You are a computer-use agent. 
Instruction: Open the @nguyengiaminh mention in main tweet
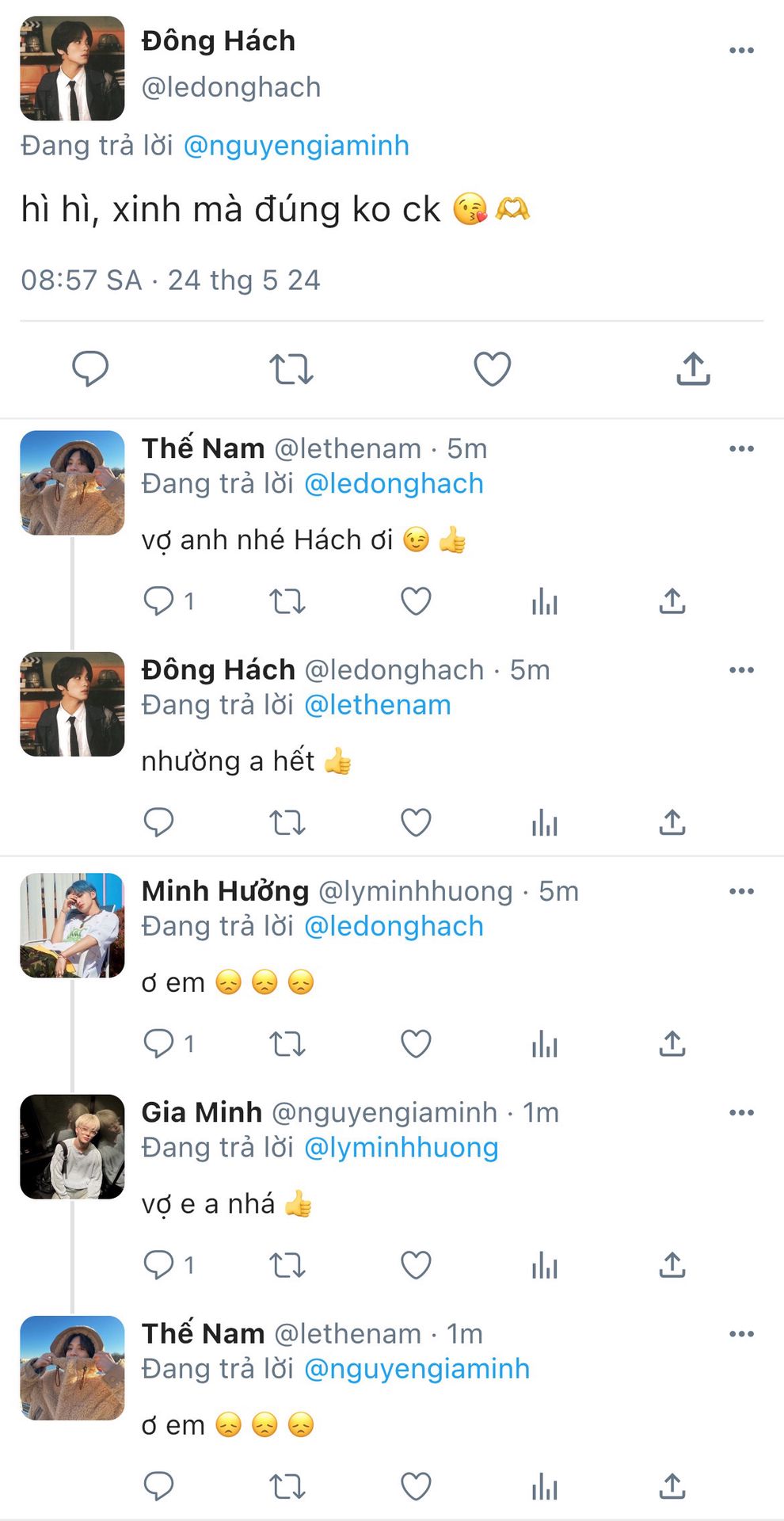(x=296, y=146)
